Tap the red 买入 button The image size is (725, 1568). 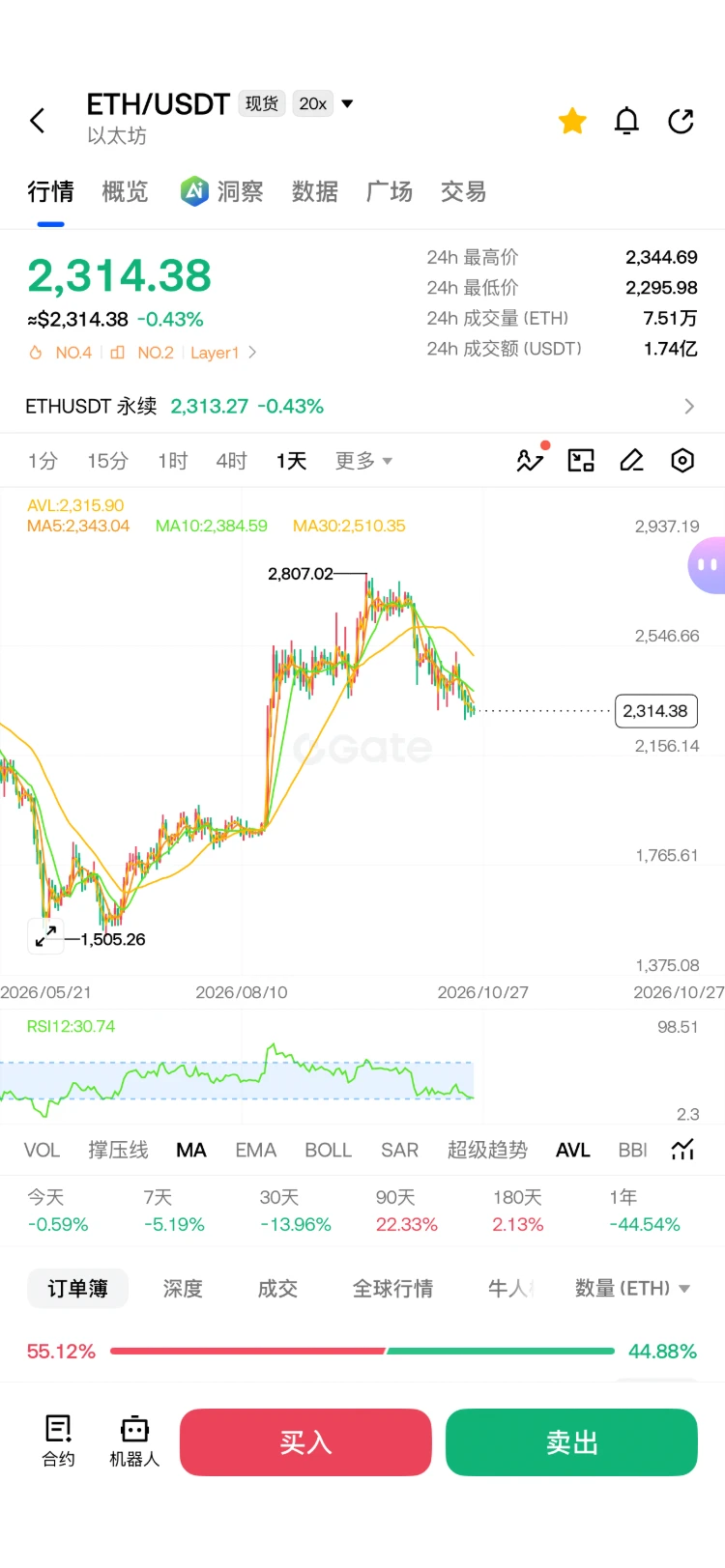click(x=305, y=1441)
